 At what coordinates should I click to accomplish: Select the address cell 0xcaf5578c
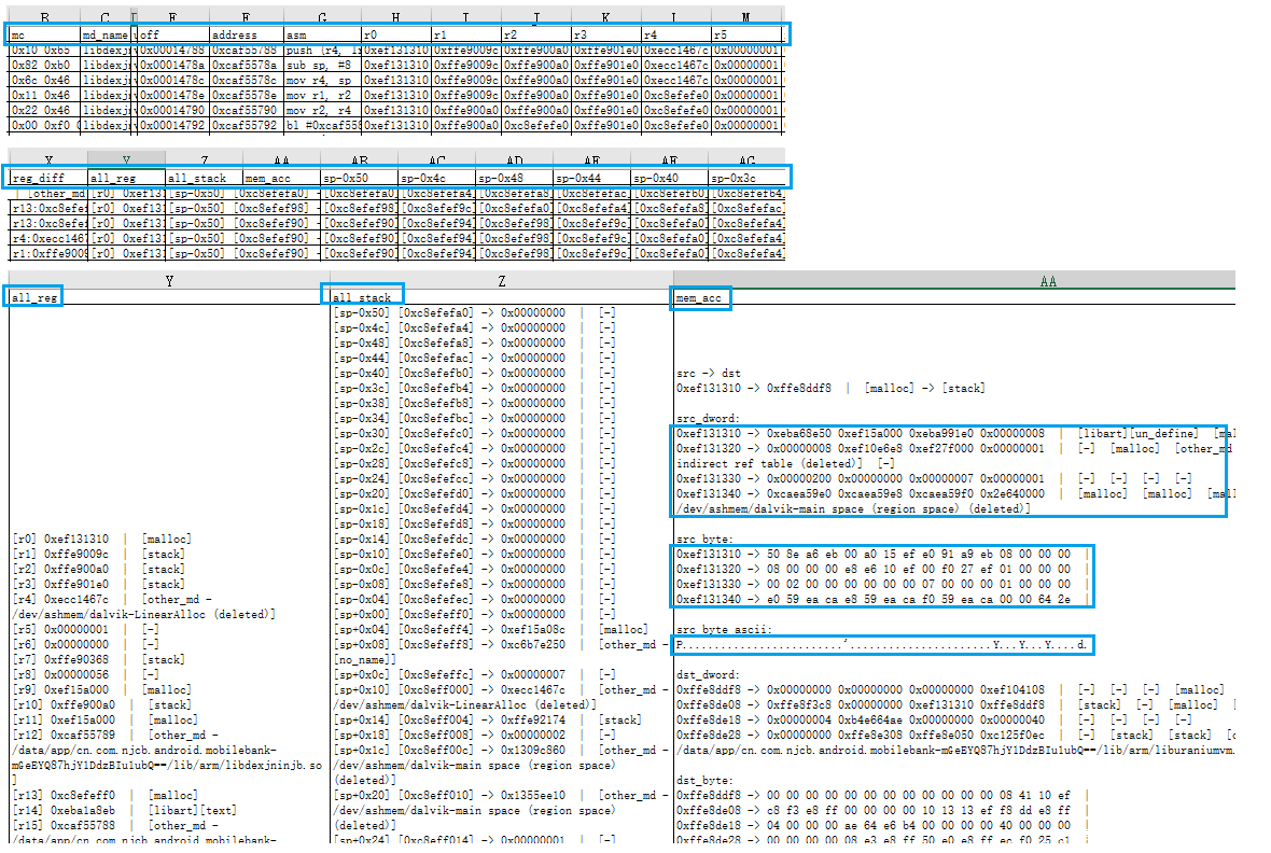coord(247,79)
